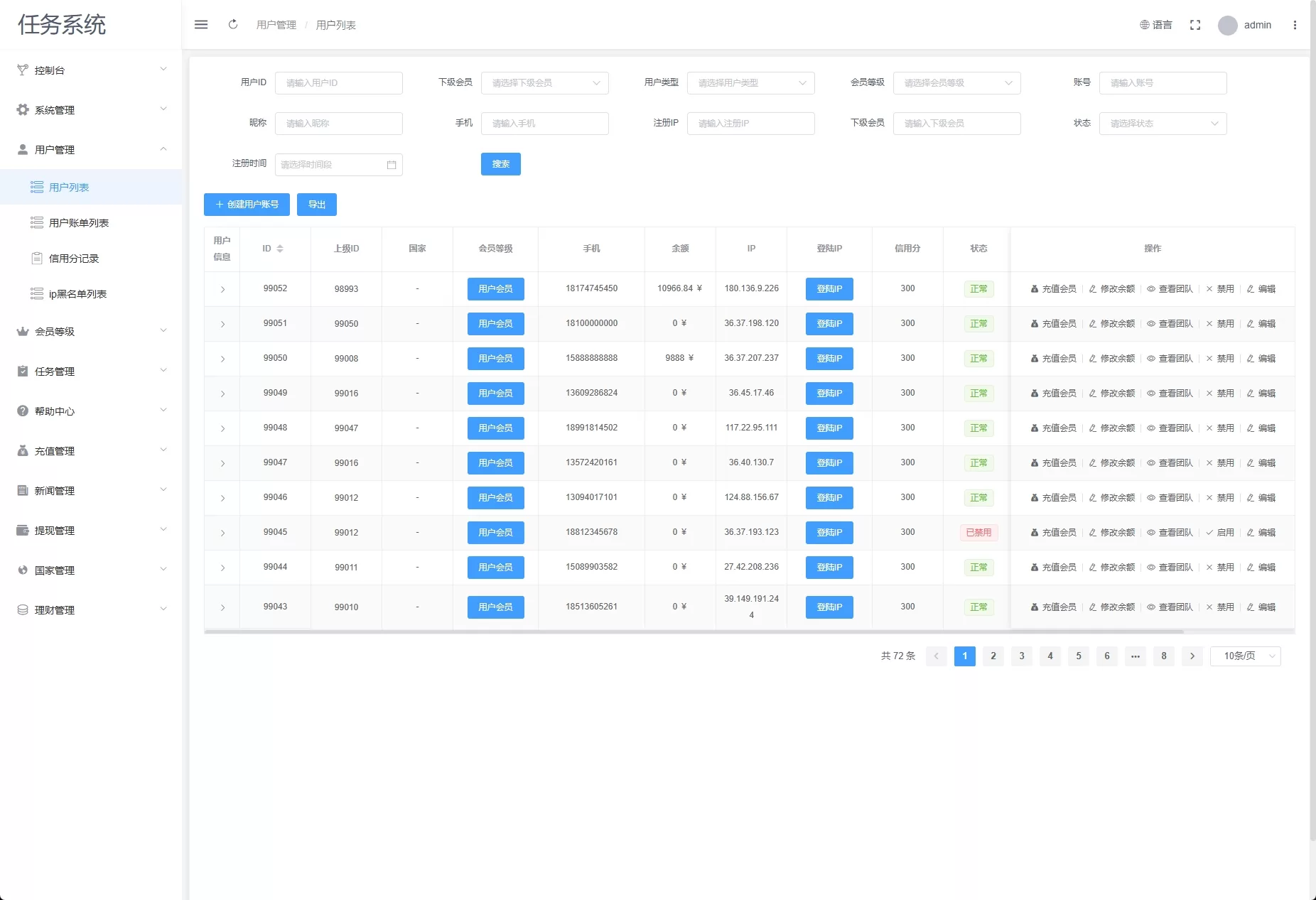This screenshot has width=1316, height=900.
Task: View team of user 99050
Action: 1170,359
